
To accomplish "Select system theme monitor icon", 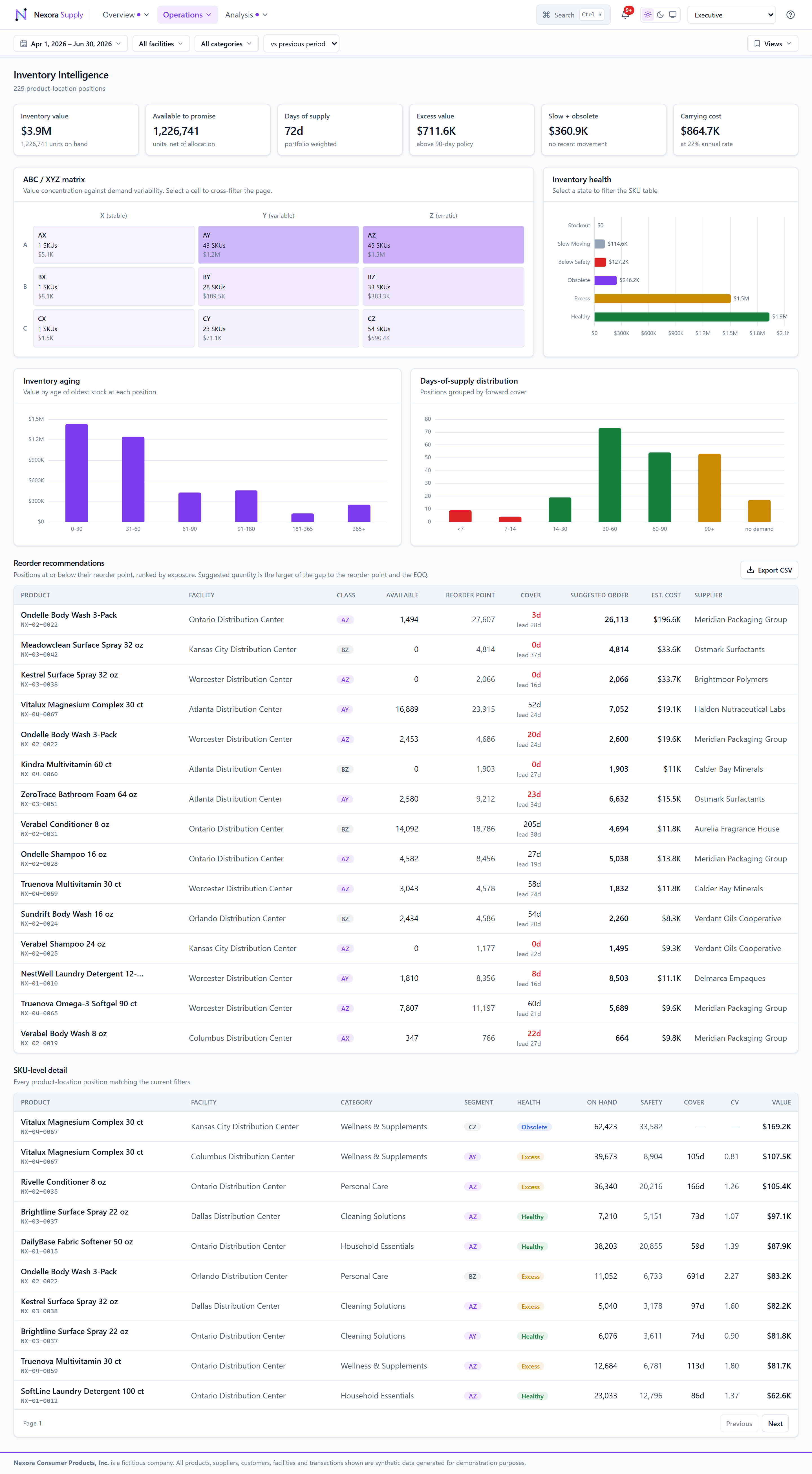I will coord(672,15).
